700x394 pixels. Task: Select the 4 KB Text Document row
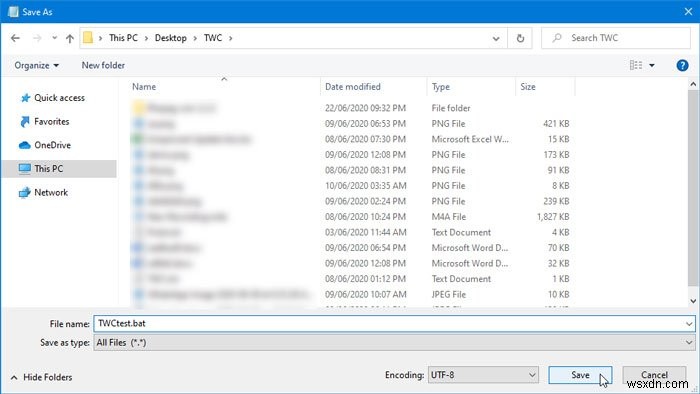(352, 232)
